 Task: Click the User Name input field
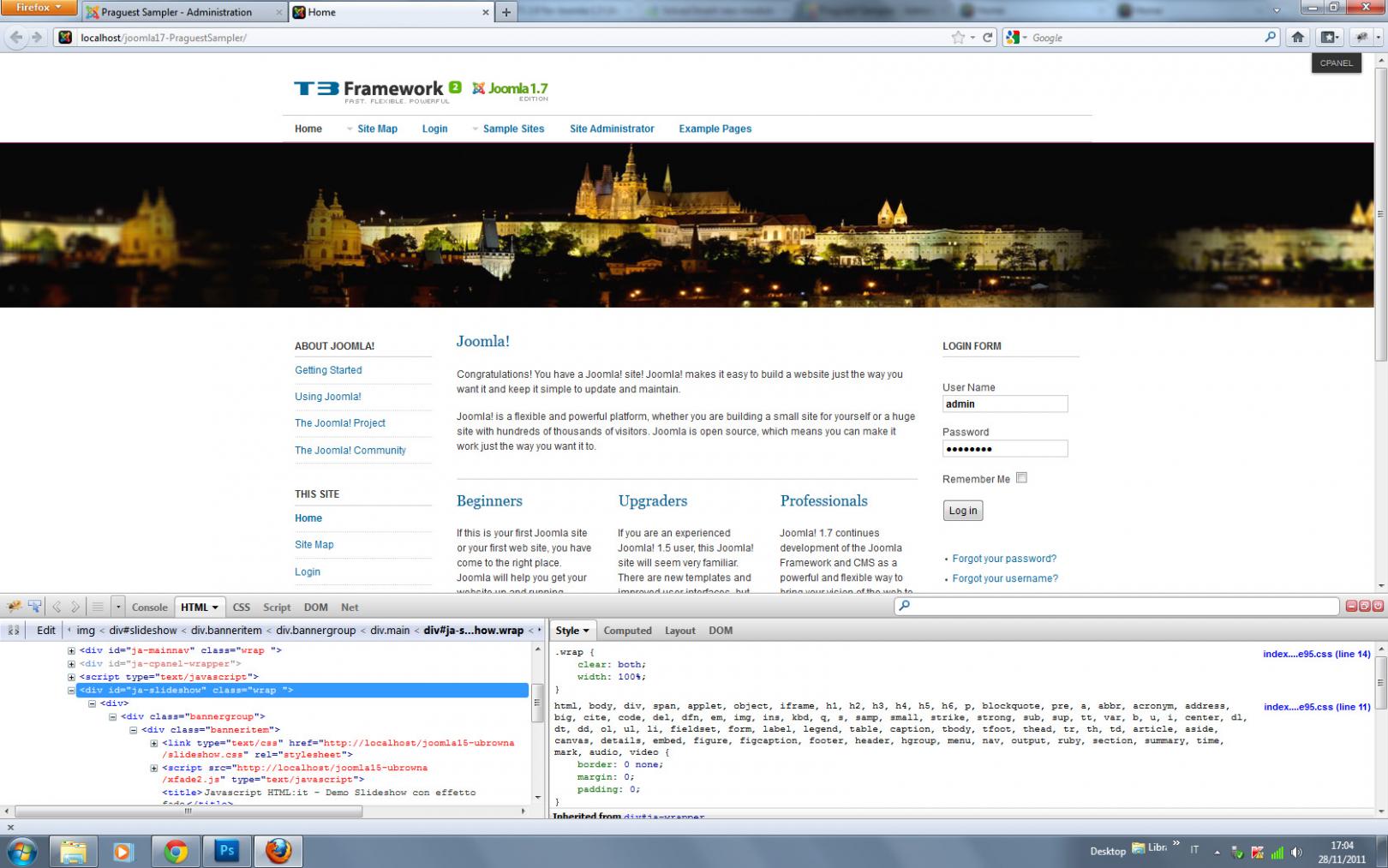[x=1005, y=404]
